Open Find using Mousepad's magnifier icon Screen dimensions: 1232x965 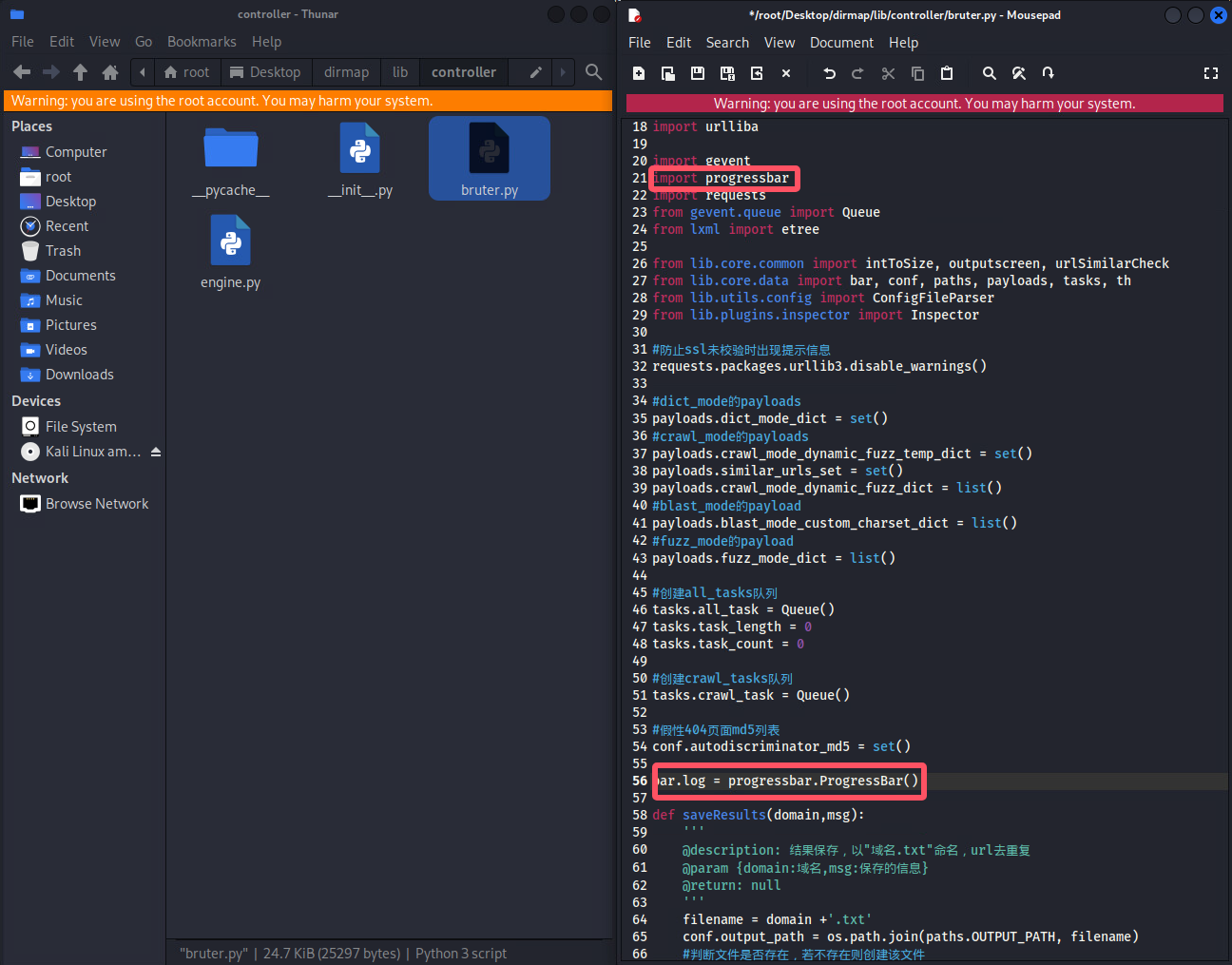click(989, 73)
